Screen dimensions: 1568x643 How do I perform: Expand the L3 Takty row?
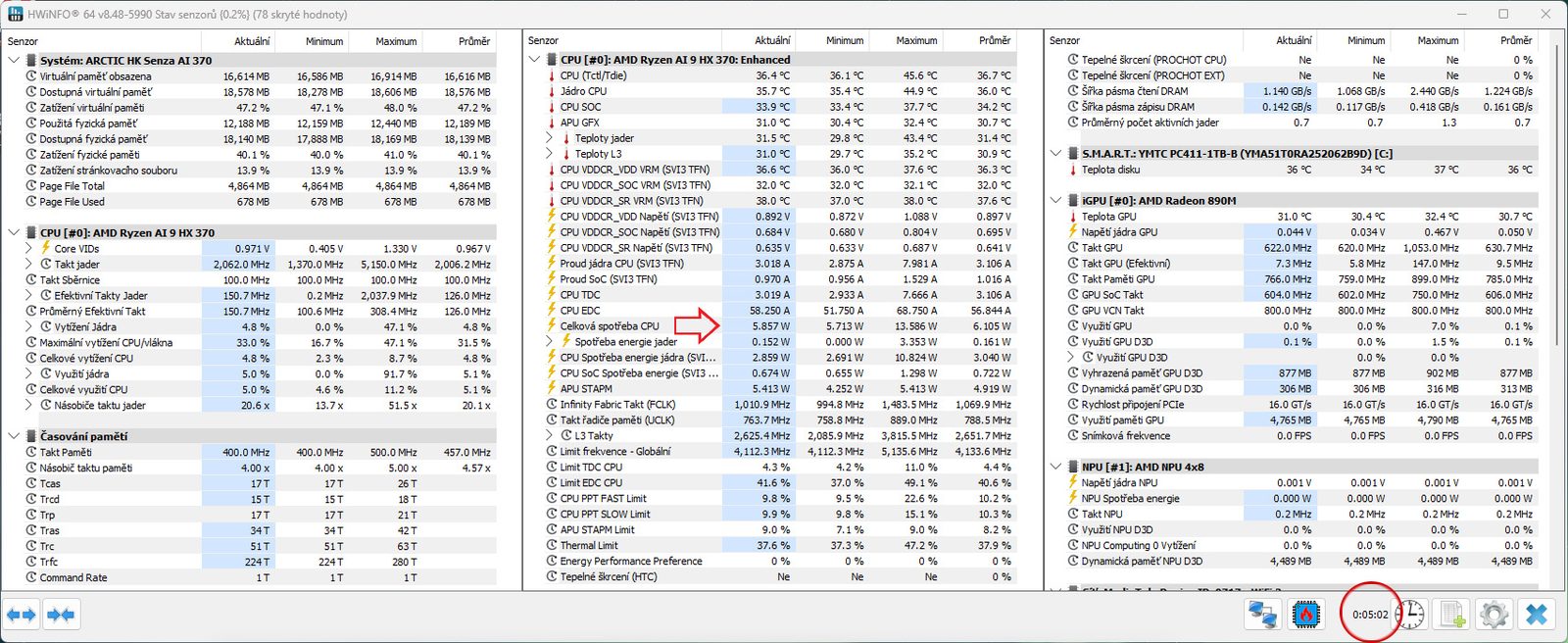click(x=550, y=436)
